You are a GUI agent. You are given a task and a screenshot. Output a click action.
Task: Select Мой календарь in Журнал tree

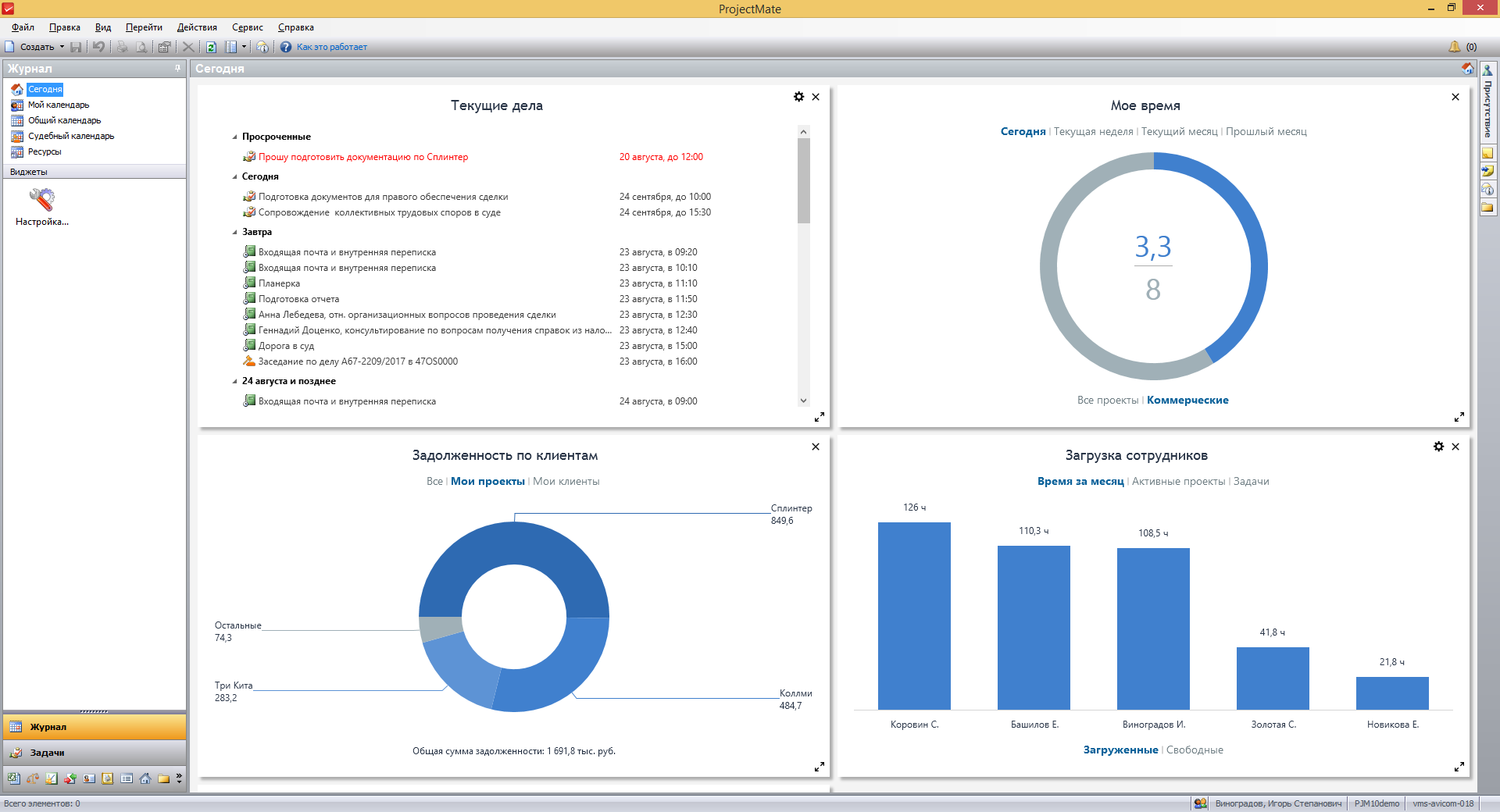coord(59,105)
